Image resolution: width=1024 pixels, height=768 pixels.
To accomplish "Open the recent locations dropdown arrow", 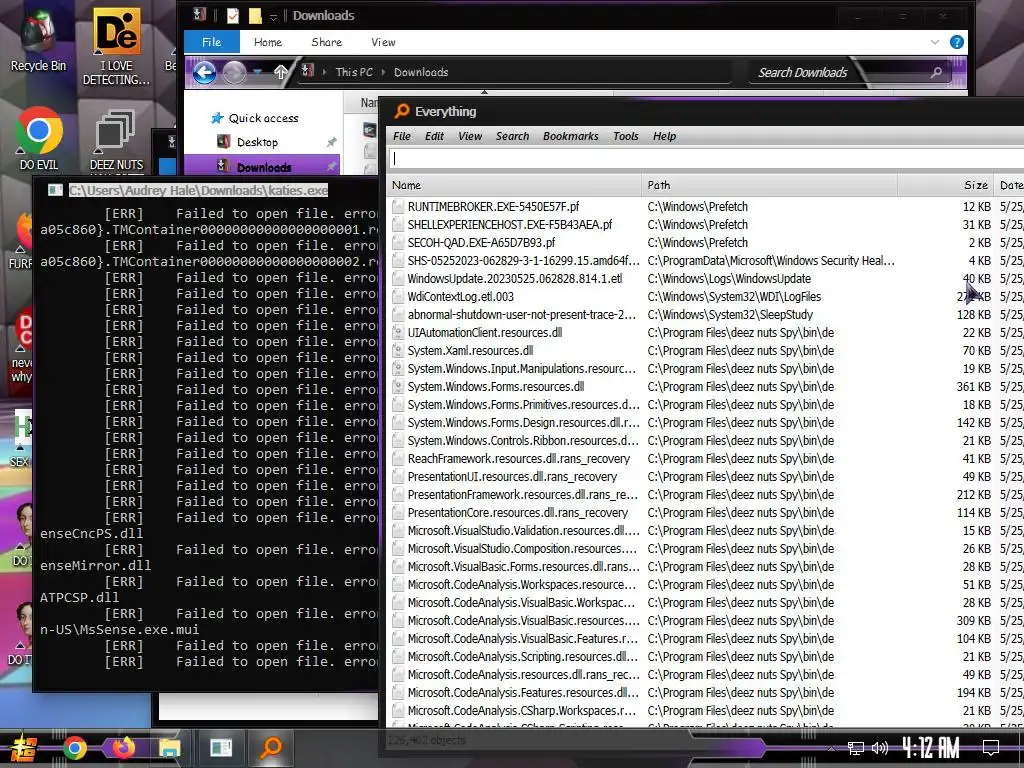I will pos(258,72).
